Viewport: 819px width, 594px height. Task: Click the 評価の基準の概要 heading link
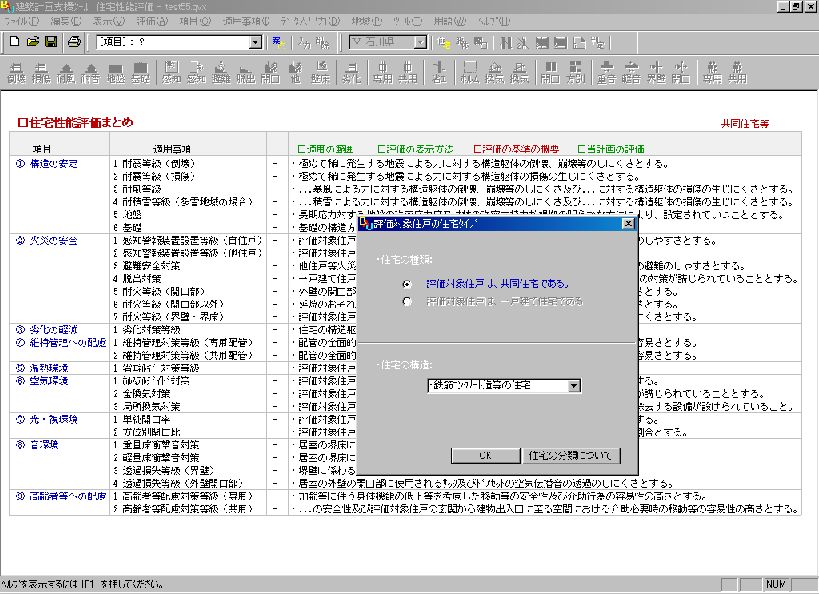point(516,149)
